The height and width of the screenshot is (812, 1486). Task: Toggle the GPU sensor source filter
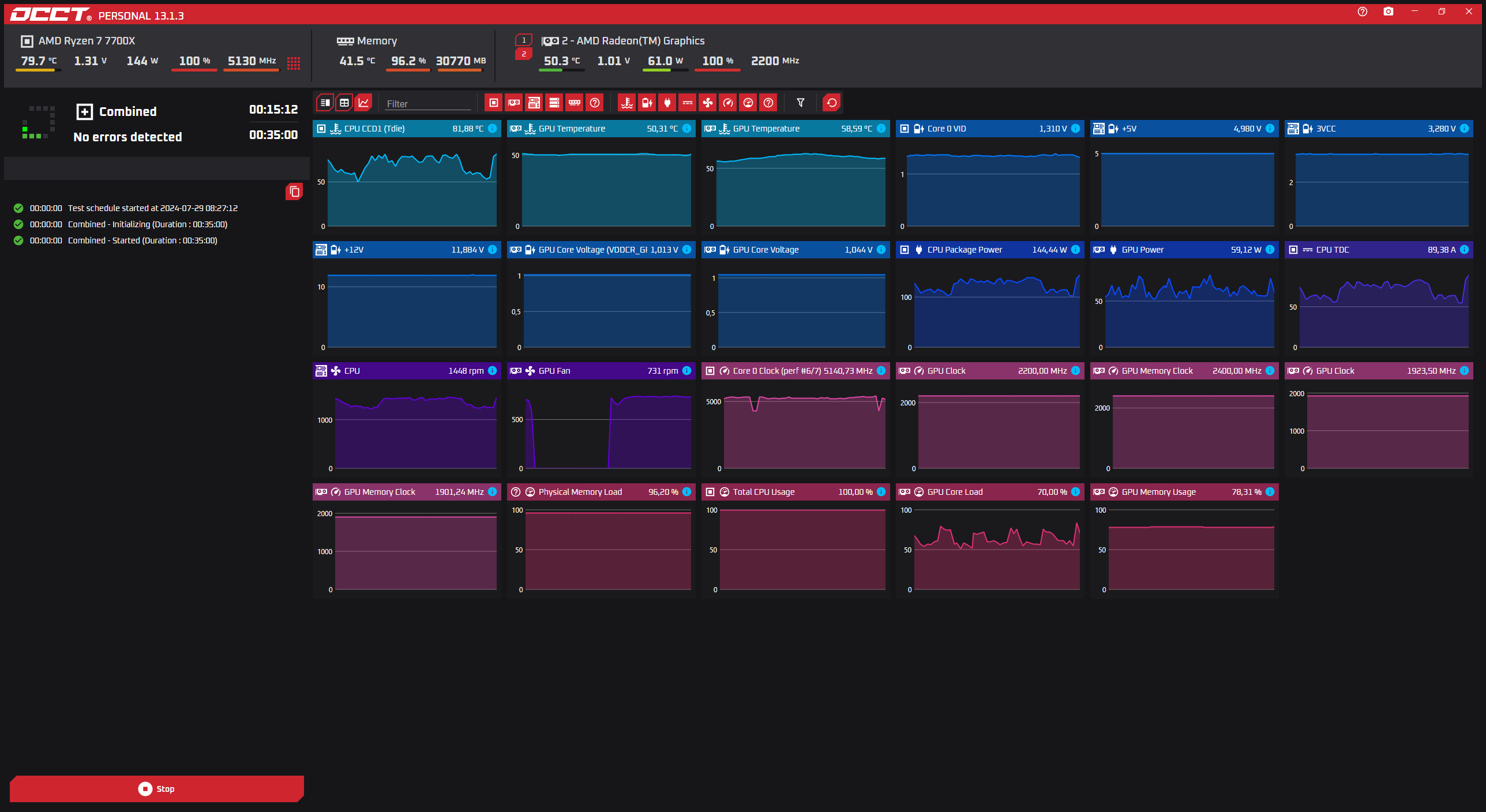[513, 103]
